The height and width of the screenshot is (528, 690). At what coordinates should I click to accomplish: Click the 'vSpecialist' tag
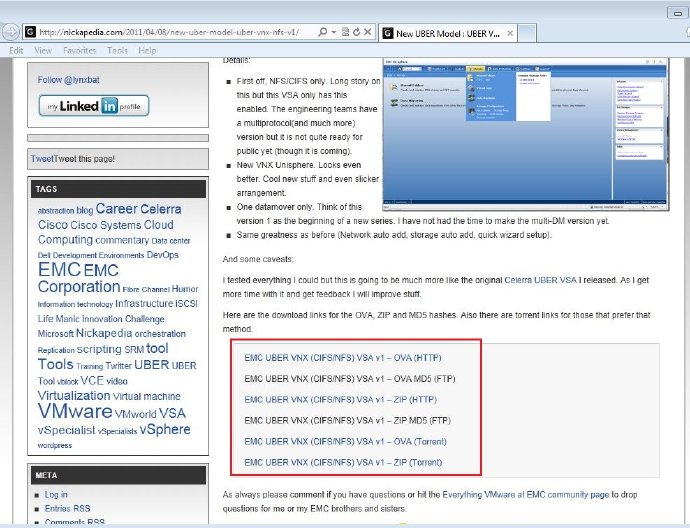tap(66, 430)
